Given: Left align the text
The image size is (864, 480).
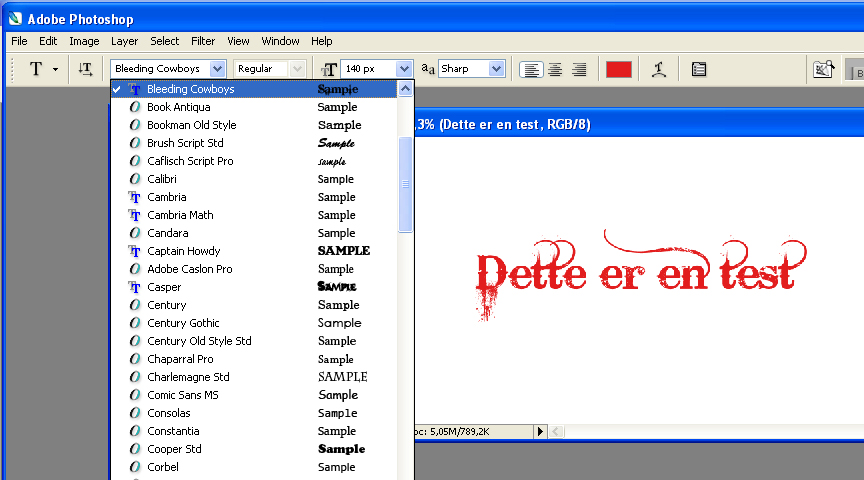Looking at the screenshot, I should coord(532,69).
